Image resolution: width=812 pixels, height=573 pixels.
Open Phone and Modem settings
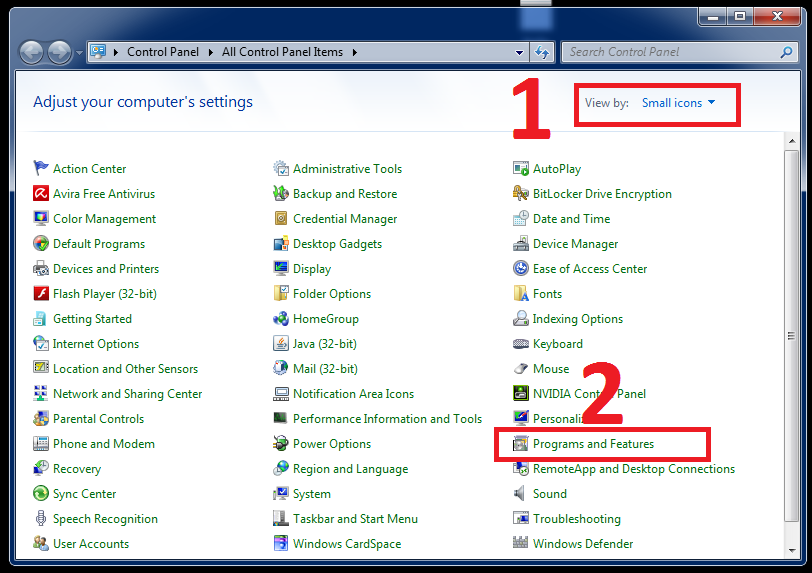click(x=104, y=443)
